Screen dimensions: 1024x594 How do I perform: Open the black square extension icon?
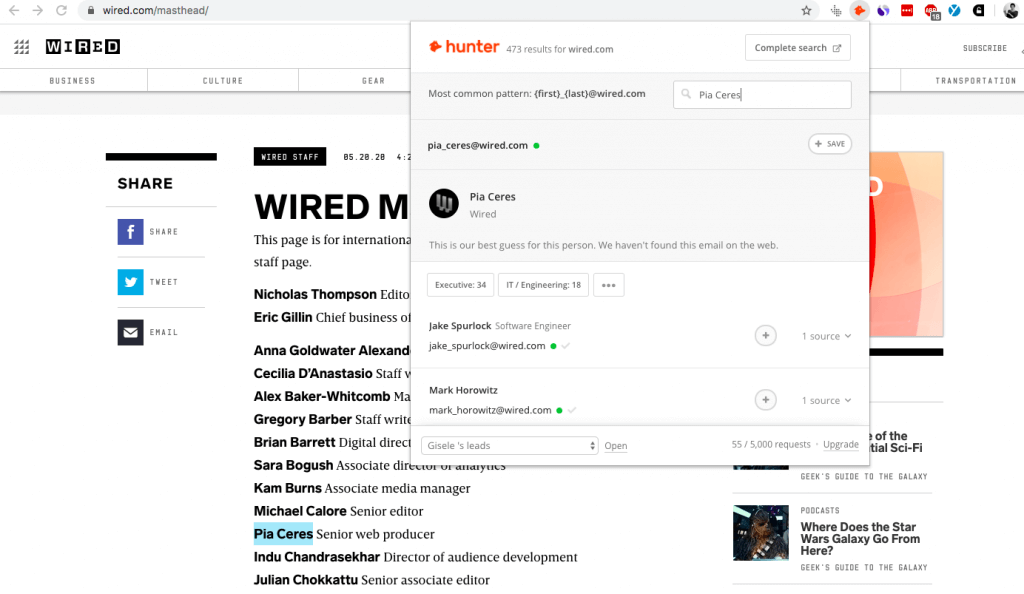[978, 10]
